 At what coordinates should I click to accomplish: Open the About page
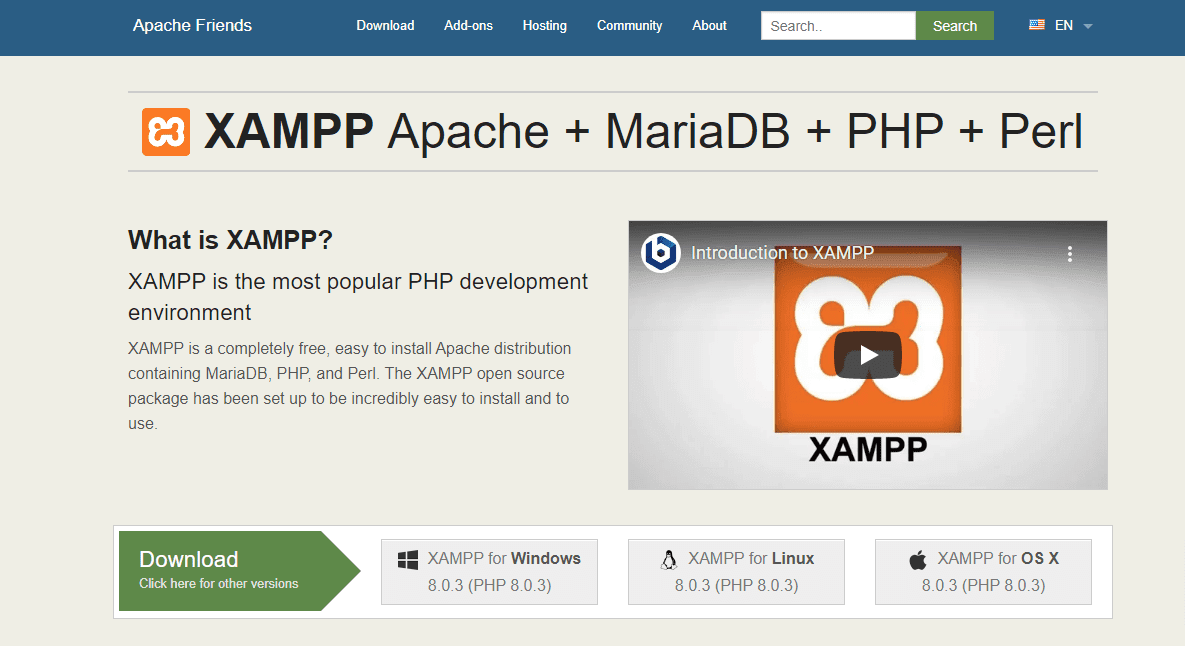pyautogui.click(x=709, y=25)
